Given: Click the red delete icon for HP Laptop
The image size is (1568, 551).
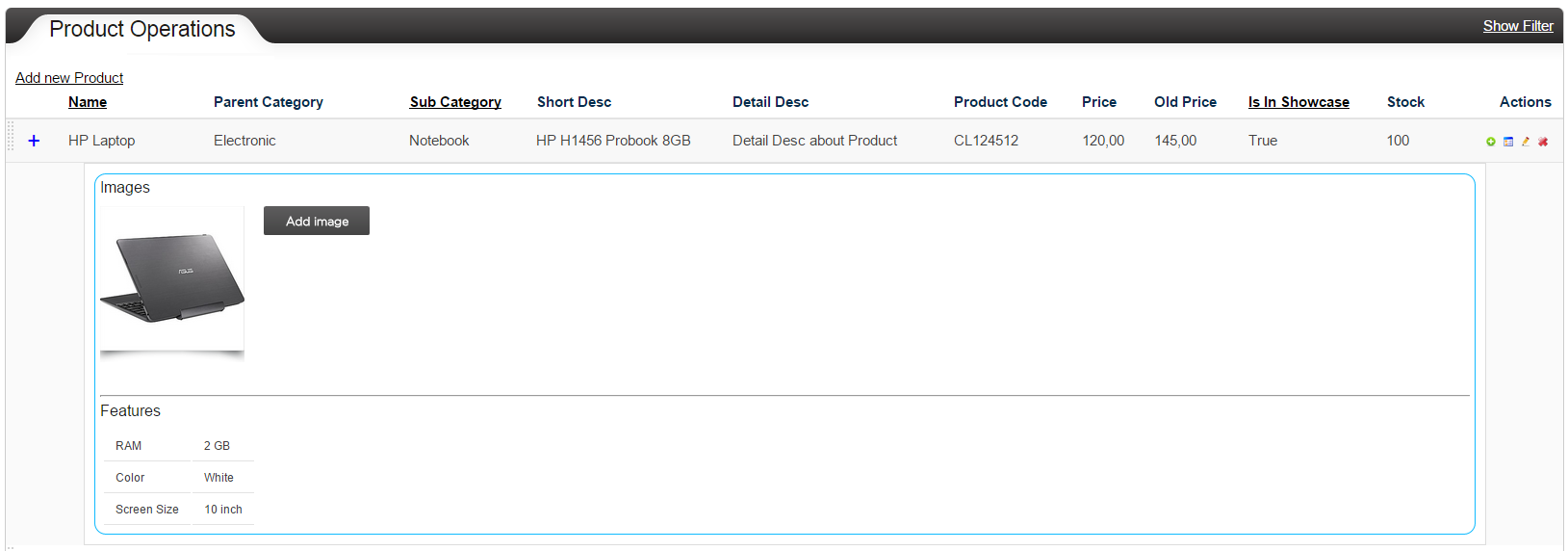Looking at the screenshot, I should (x=1543, y=142).
